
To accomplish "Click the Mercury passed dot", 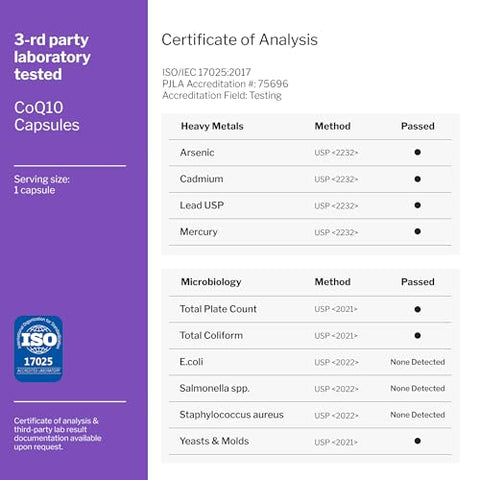I will pos(417,232).
